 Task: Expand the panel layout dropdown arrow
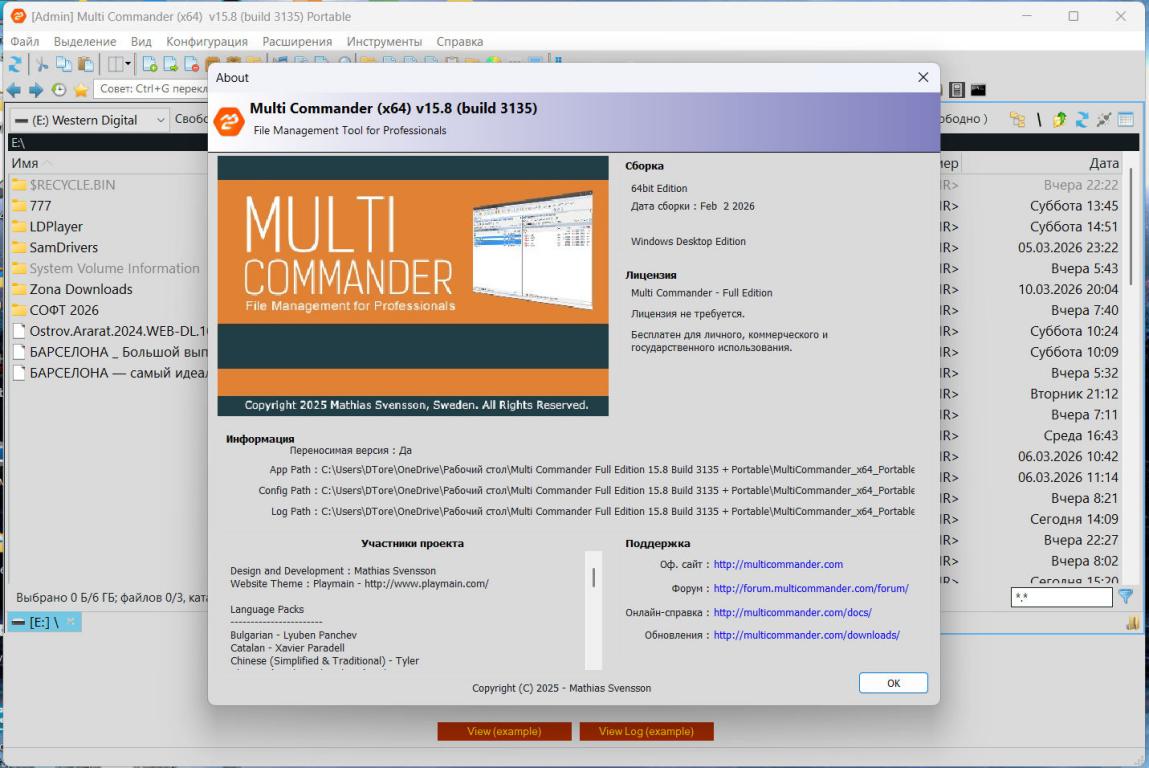click(128, 65)
